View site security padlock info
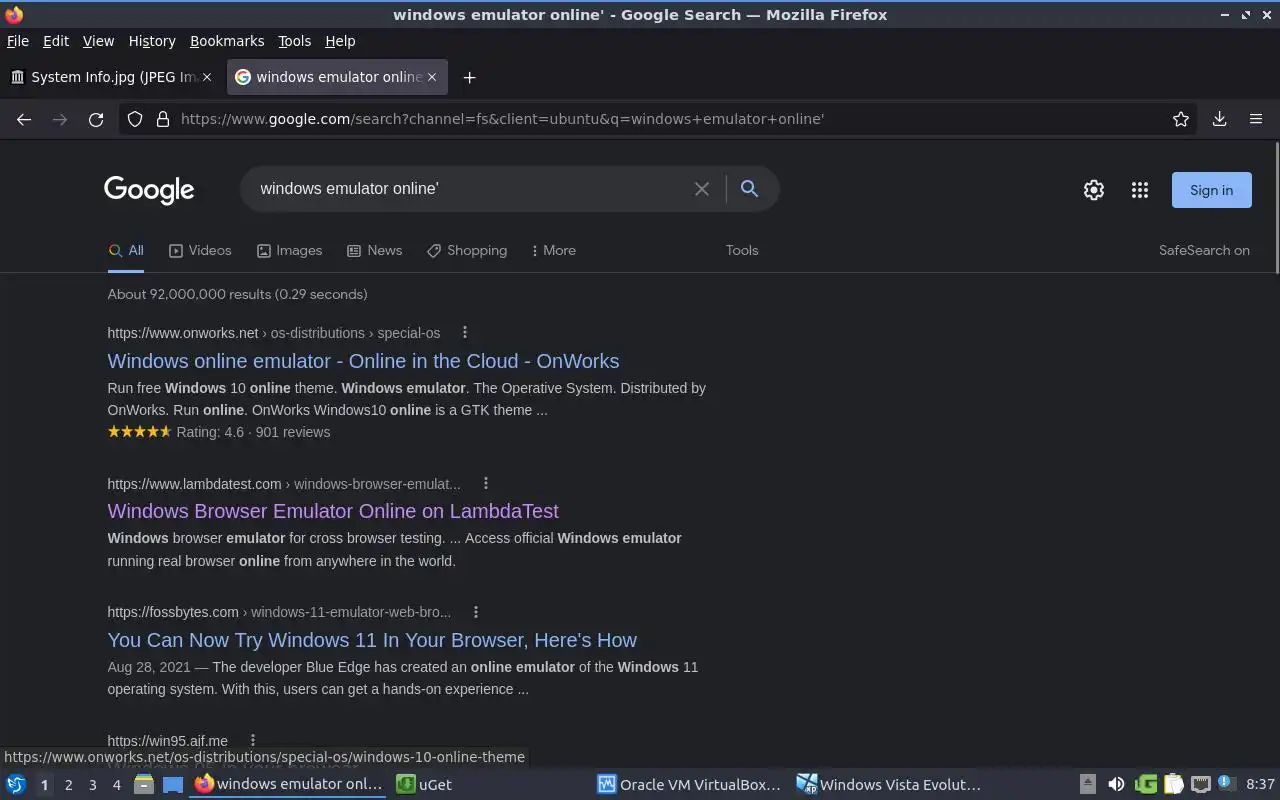The height and width of the screenshot is (800, 1280). 163,119
